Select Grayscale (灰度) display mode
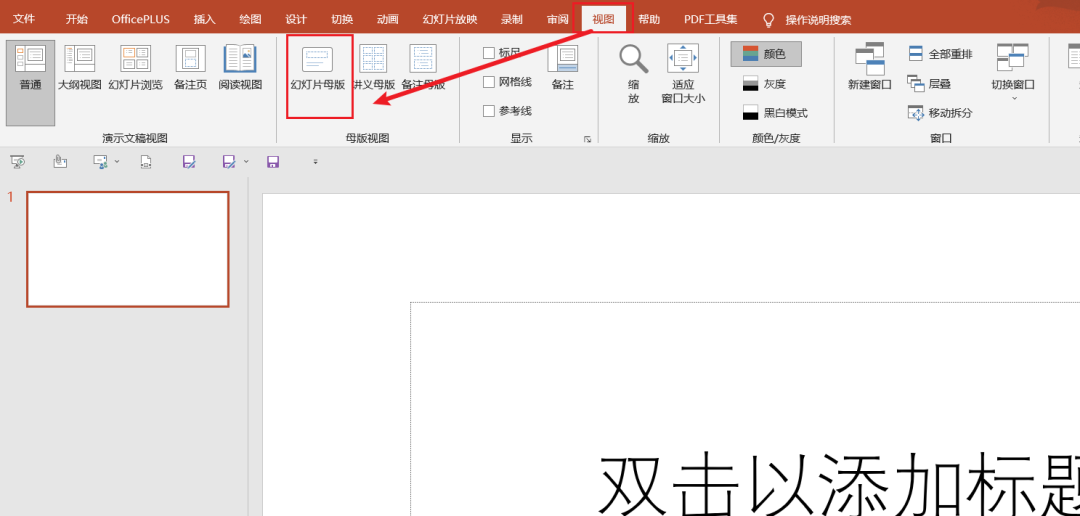This screenshot has width=1080, height=516. click(765, 84)
